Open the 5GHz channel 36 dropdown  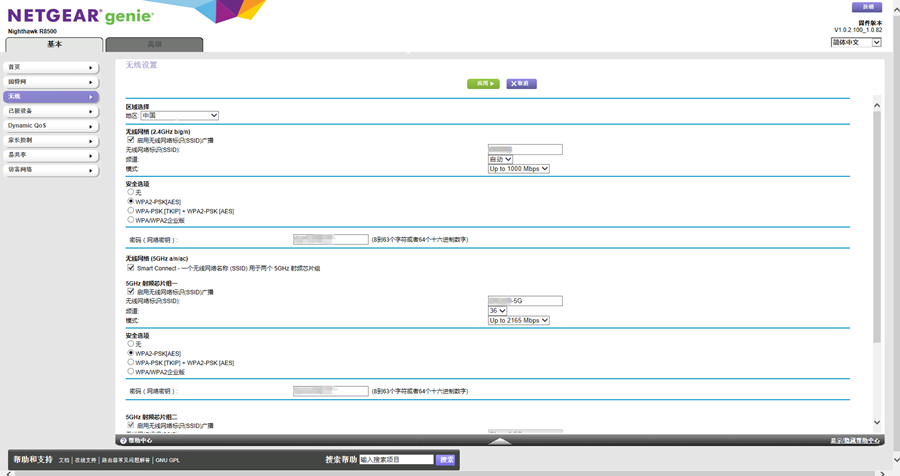[x=497, y=311]
